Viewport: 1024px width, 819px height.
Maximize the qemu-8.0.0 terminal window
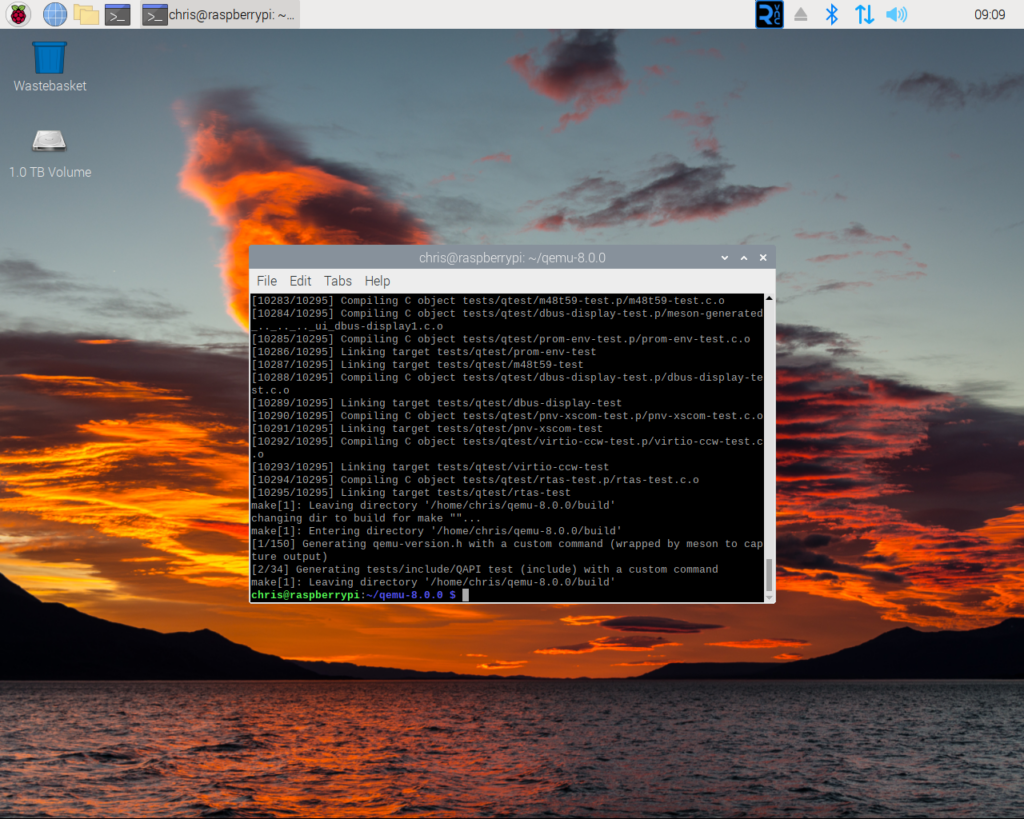click(x=744, y=258)
